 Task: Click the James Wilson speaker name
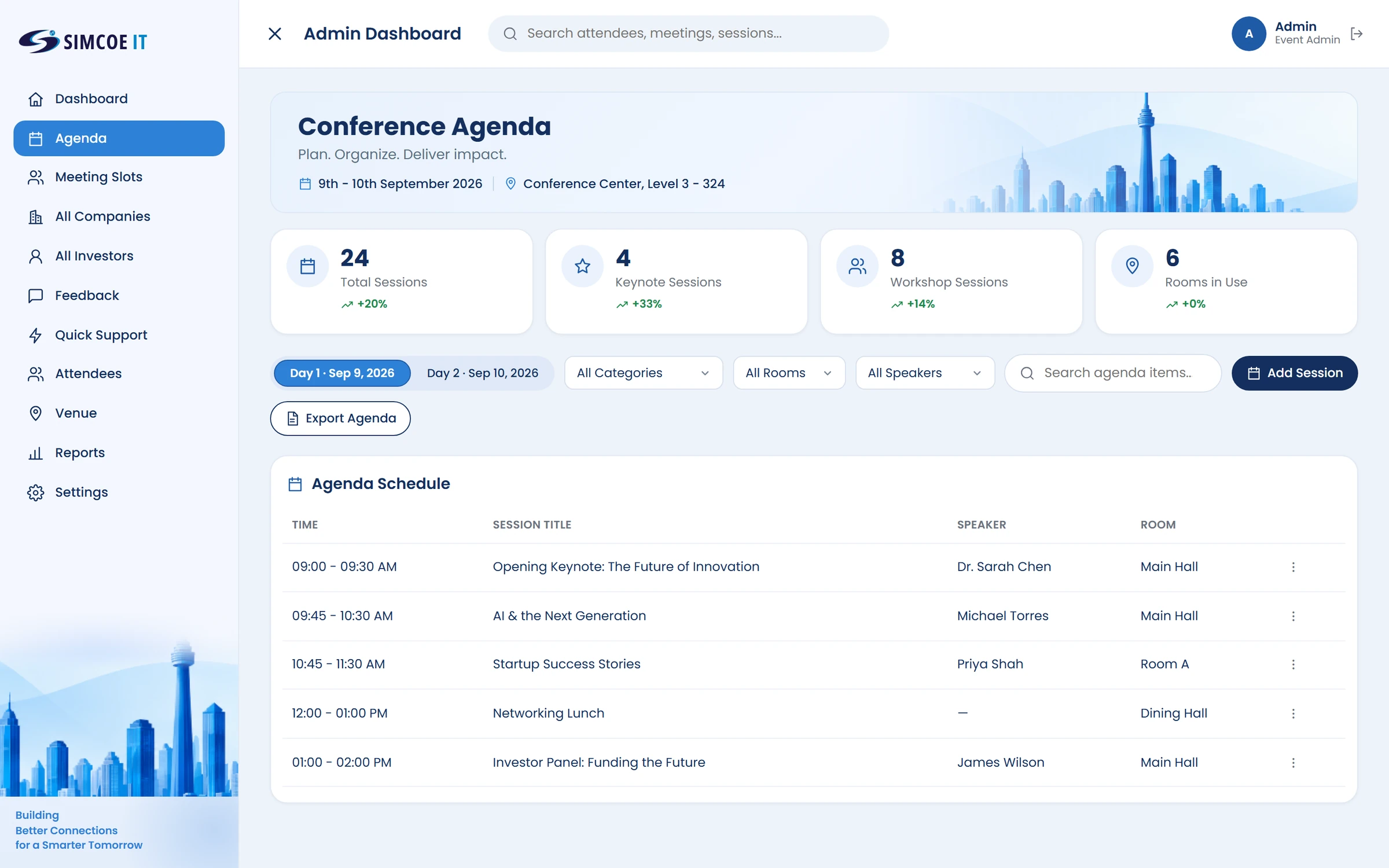coord(1000,763)
